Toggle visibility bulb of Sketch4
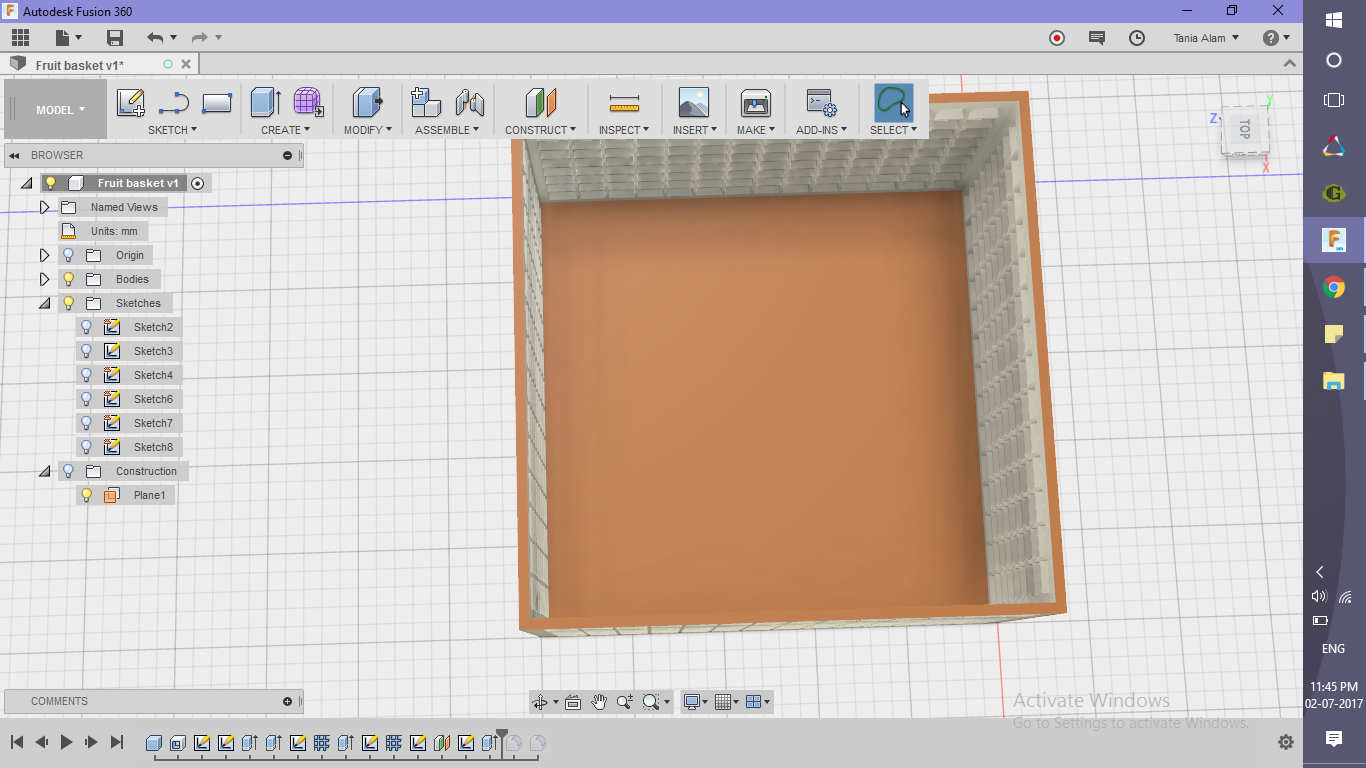This screenshot has height=768, width=1366. (87, 375)
